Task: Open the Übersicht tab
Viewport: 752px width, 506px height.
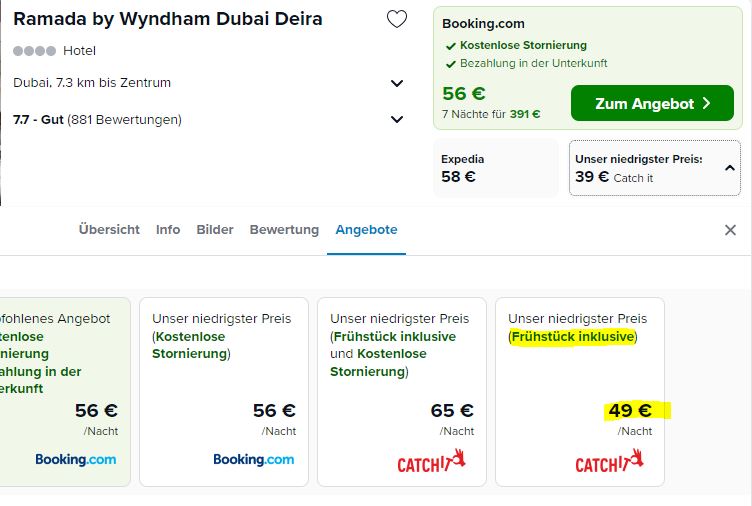Action: (109, 230)
